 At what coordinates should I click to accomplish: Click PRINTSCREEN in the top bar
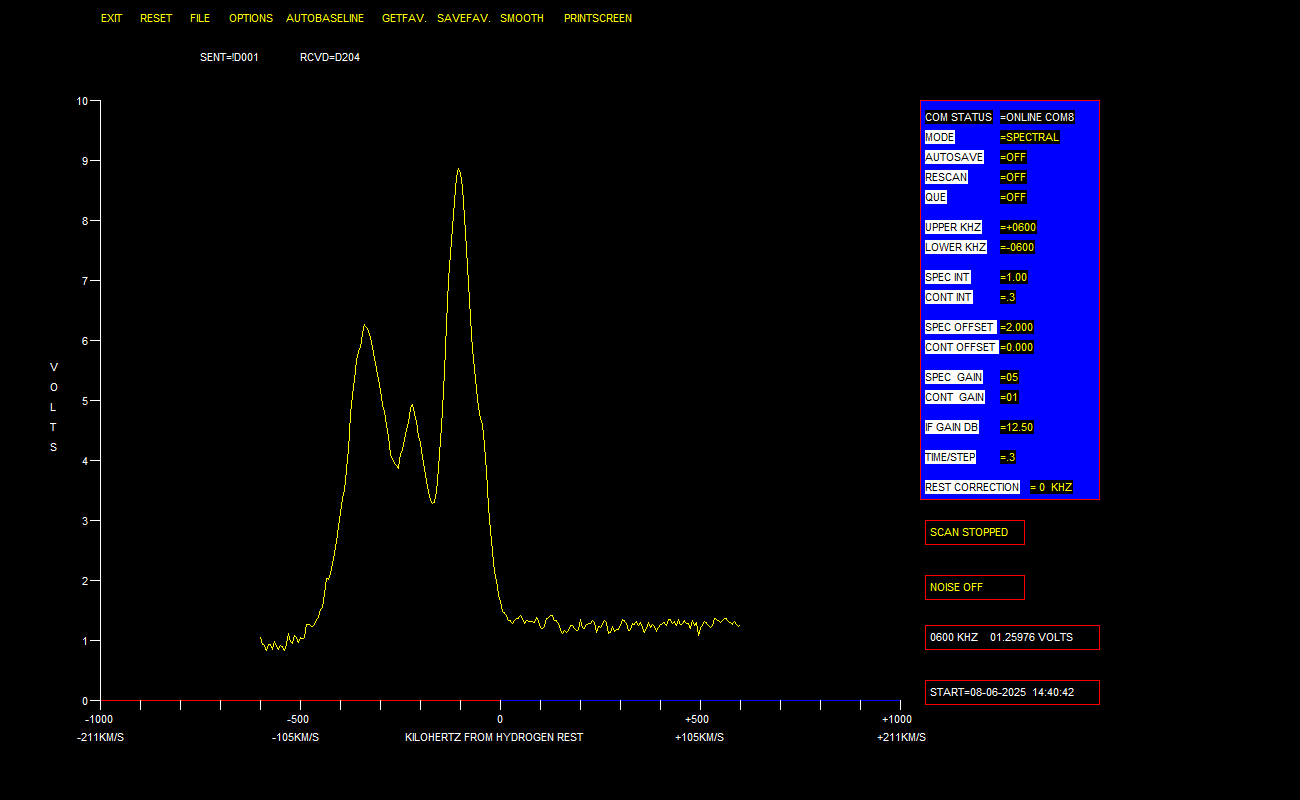(x=597, y=18)
